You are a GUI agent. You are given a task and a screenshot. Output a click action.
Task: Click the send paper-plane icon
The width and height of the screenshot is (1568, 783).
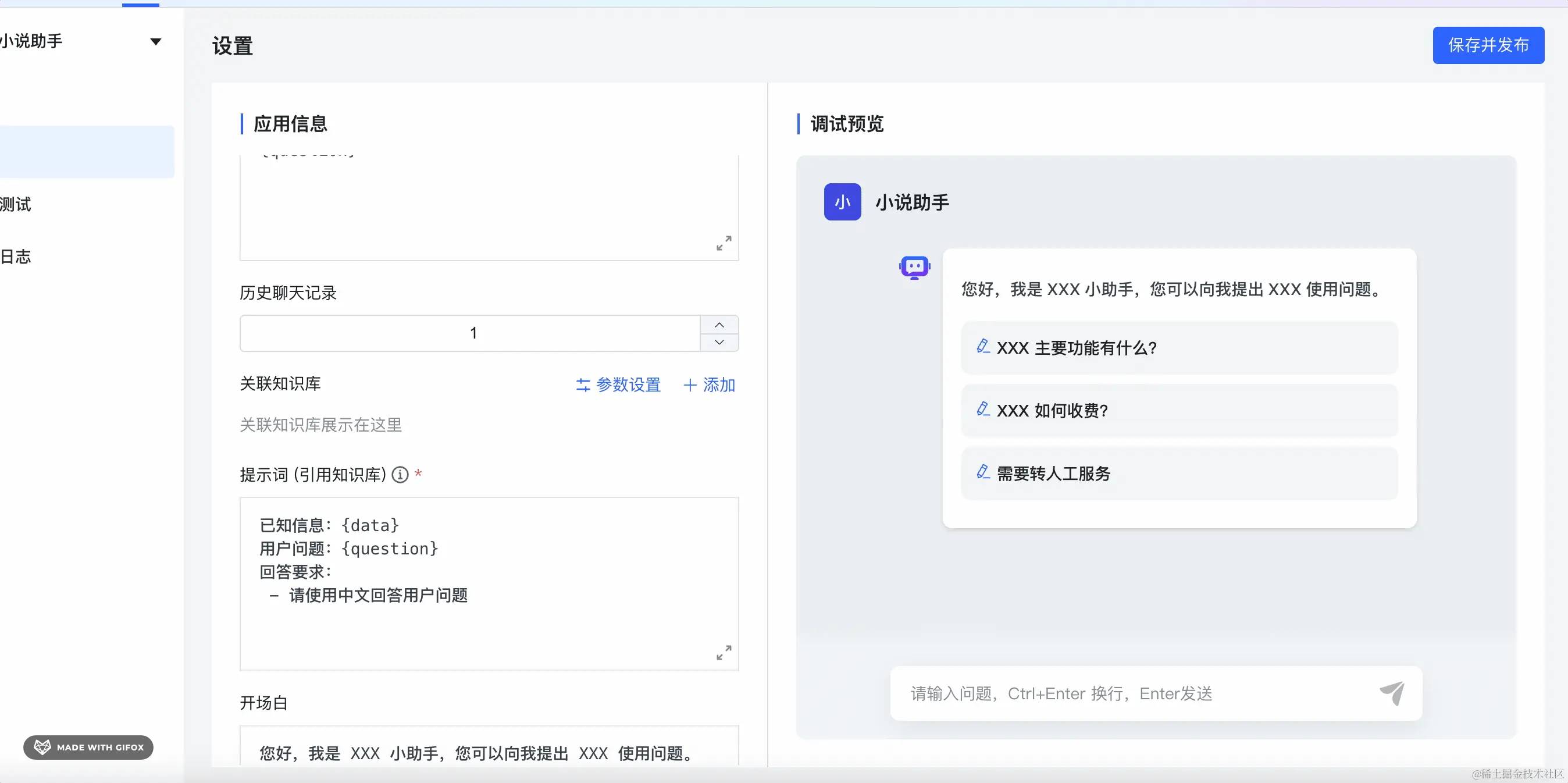coord(1391,693)
